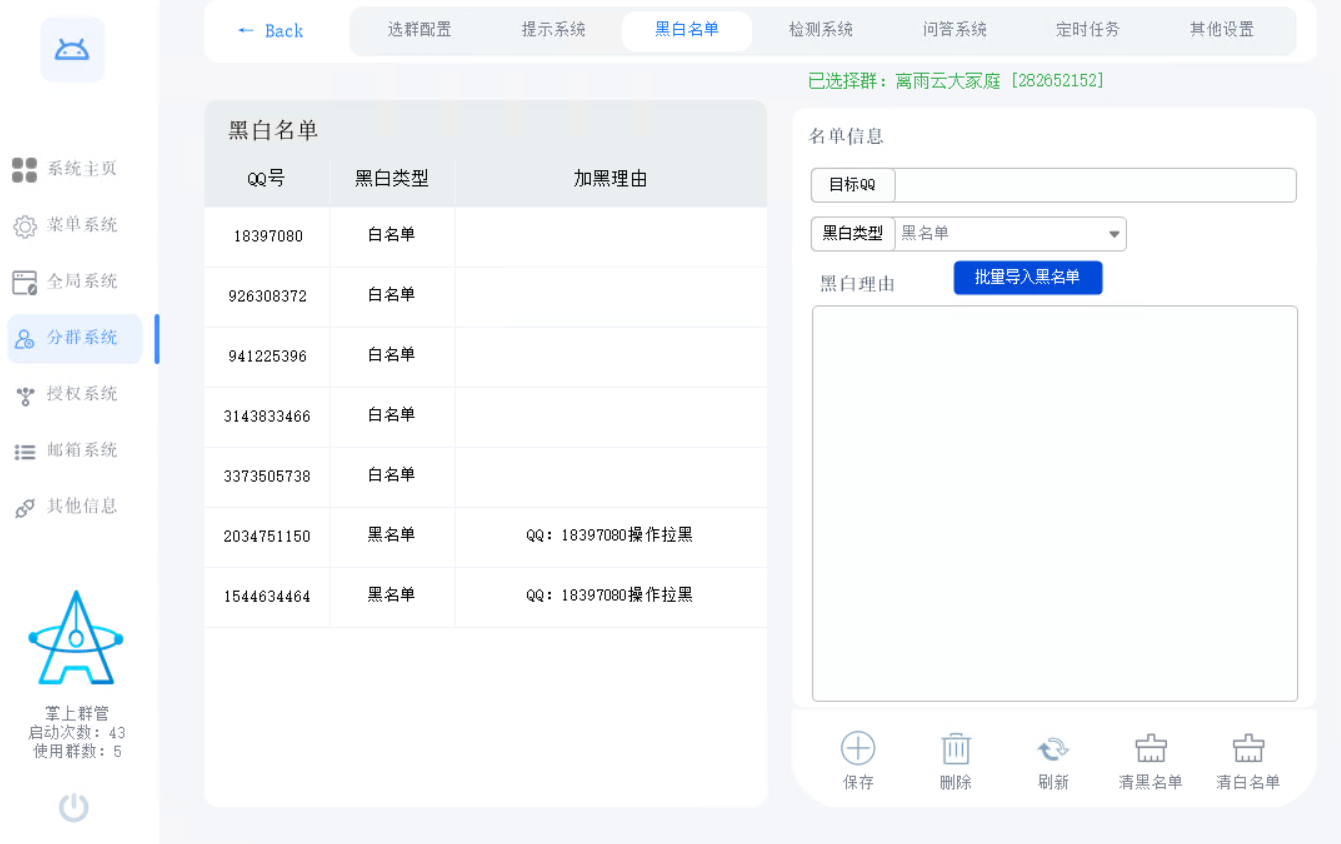Switch to the 检测系统 tab
Viewport: 1341px width, 844px height.
(821, 30)
